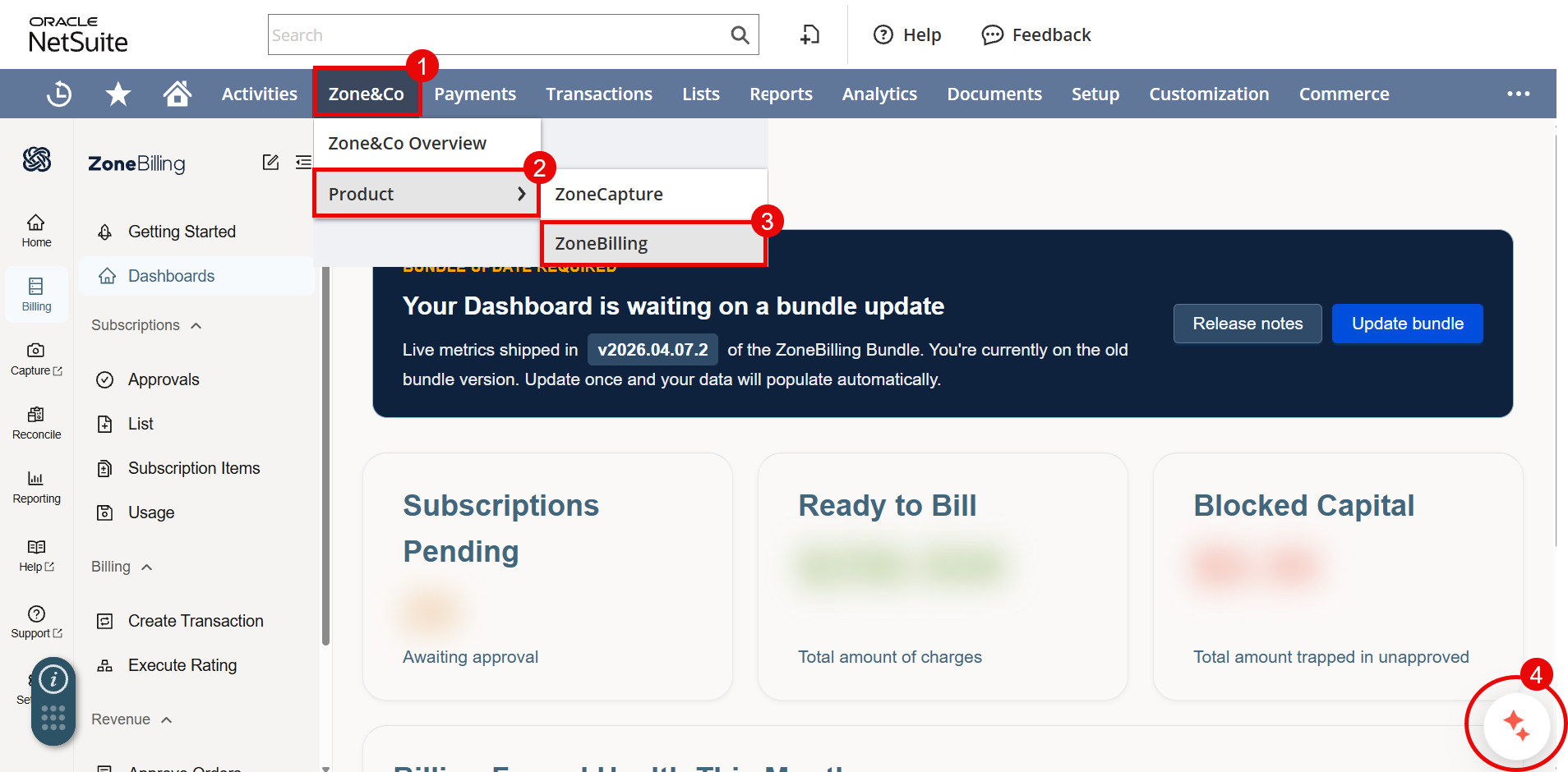Open the Lists menu

[701, 94]
